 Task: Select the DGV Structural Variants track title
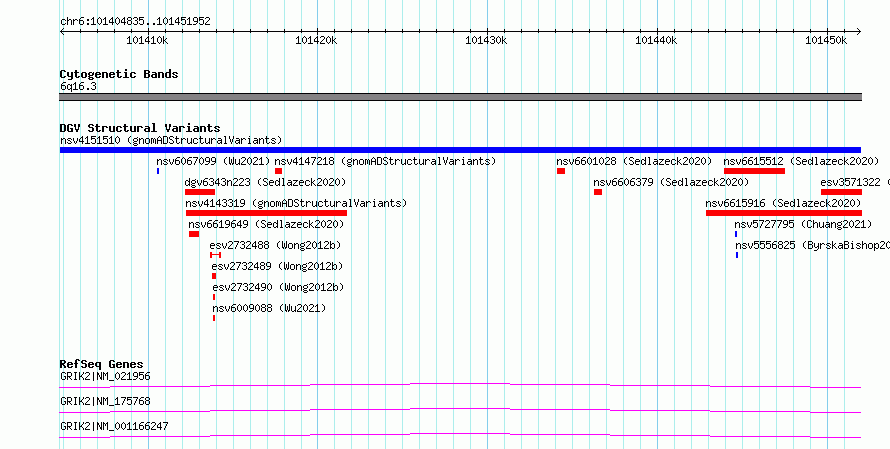click(x=140, y=128)
